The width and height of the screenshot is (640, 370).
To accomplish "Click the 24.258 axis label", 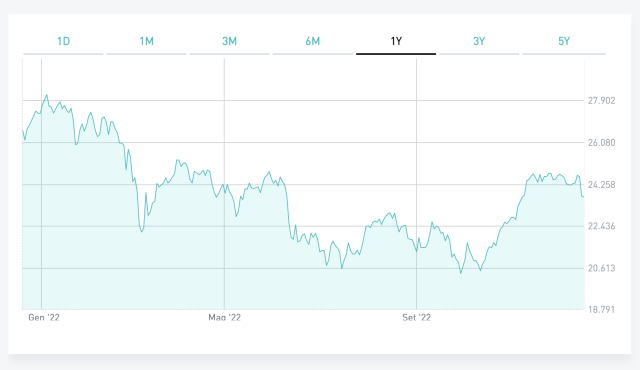I will pos(601,185).
